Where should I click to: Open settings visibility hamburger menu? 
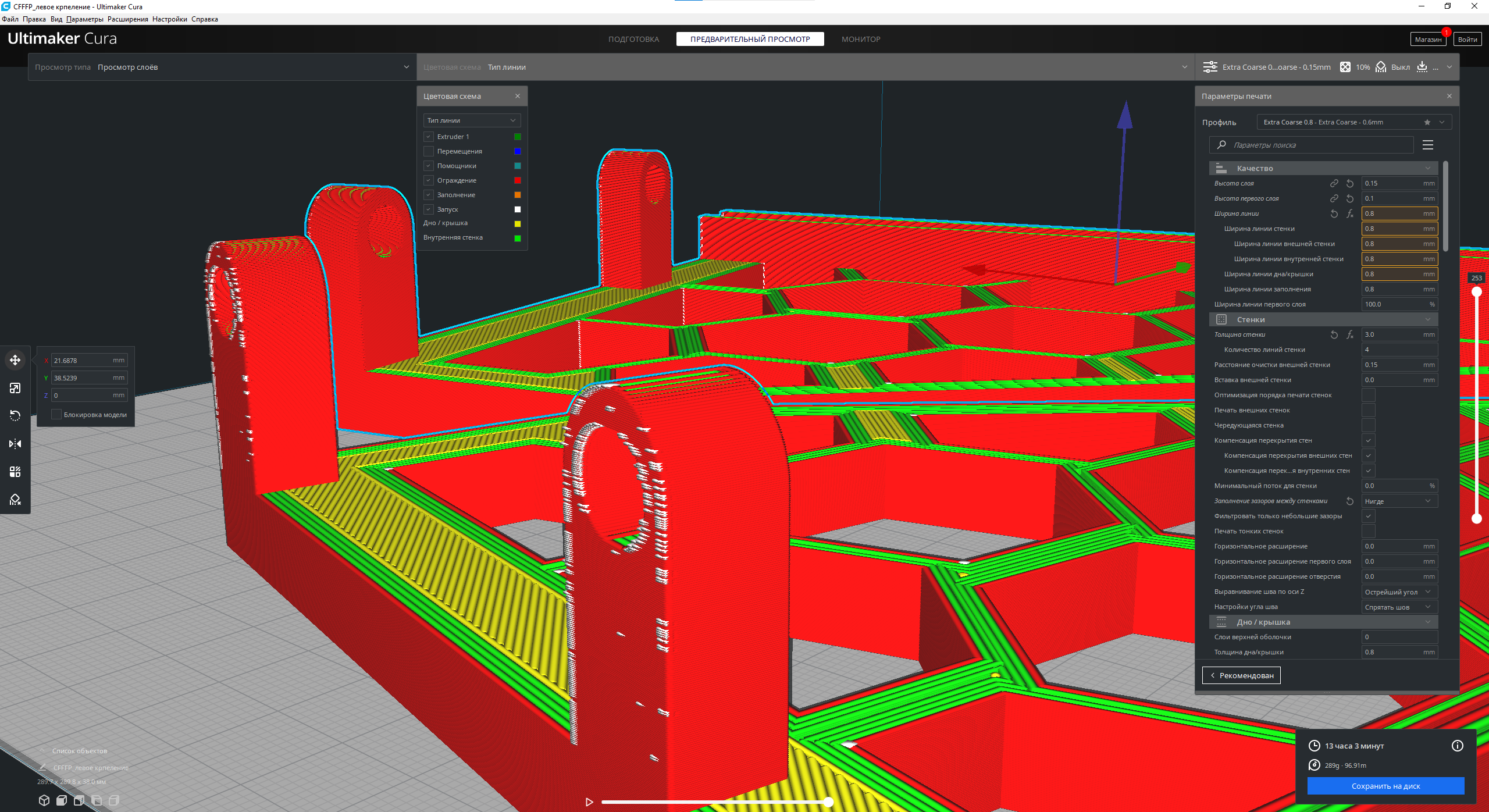(1427, 145)
